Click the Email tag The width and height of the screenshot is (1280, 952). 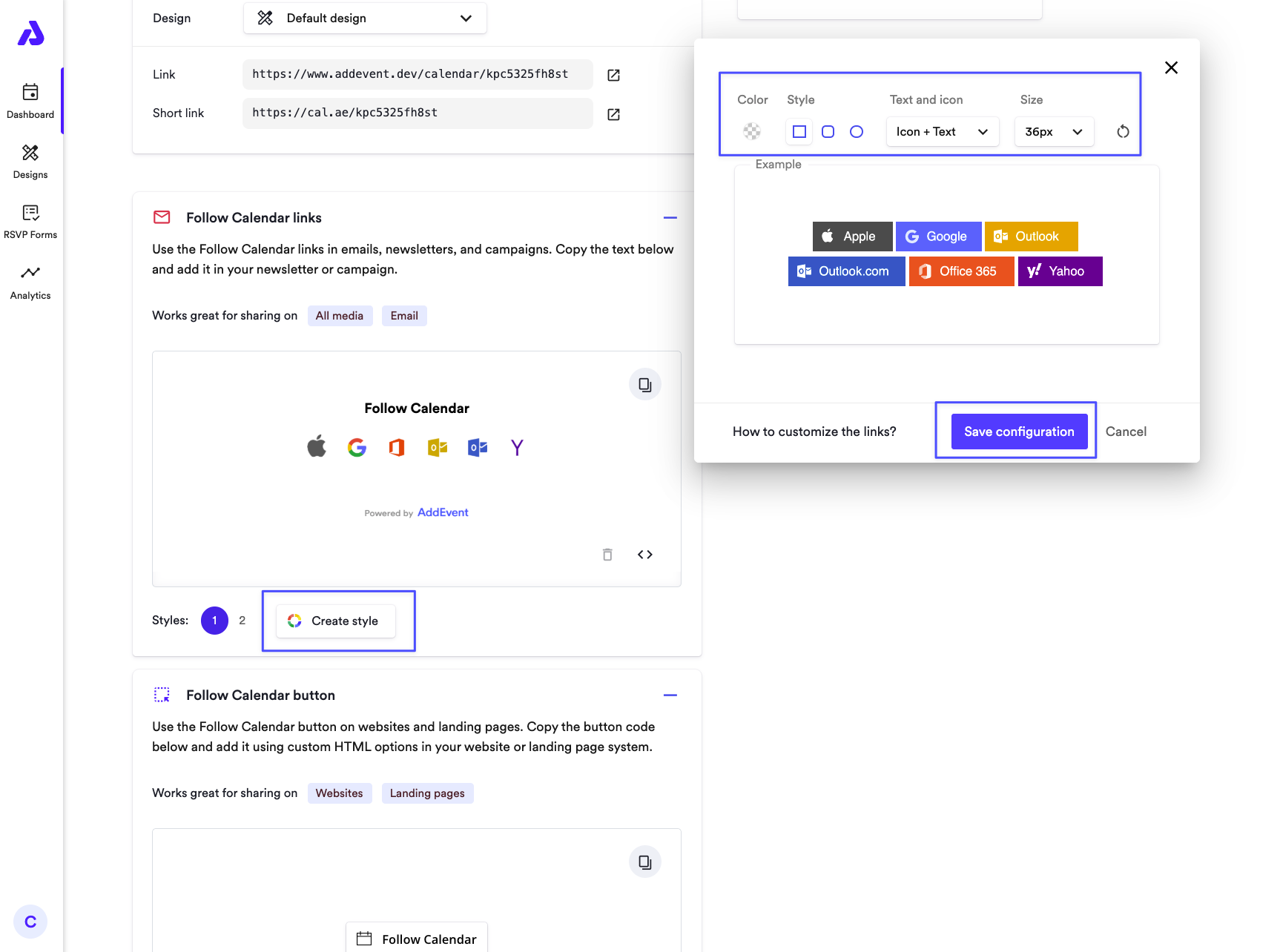tap(404, 316)
